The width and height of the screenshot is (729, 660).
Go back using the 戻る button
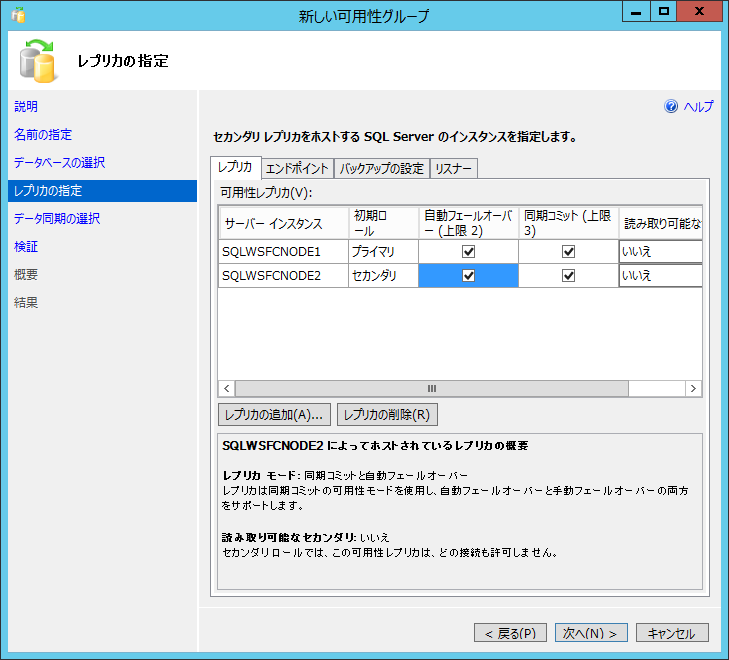511,633
